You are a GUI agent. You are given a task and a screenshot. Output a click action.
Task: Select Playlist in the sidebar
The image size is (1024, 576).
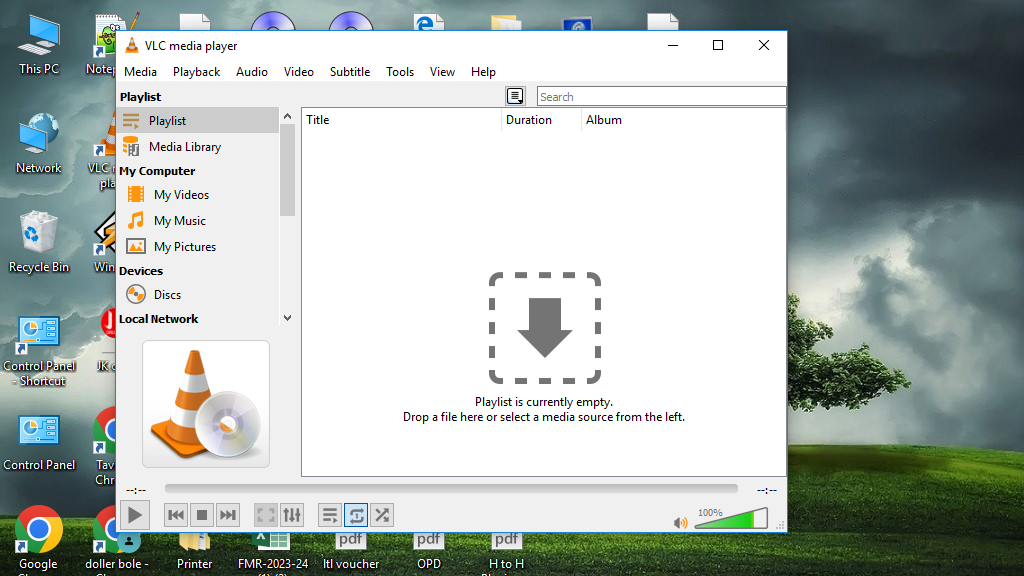tap(199, 121)
